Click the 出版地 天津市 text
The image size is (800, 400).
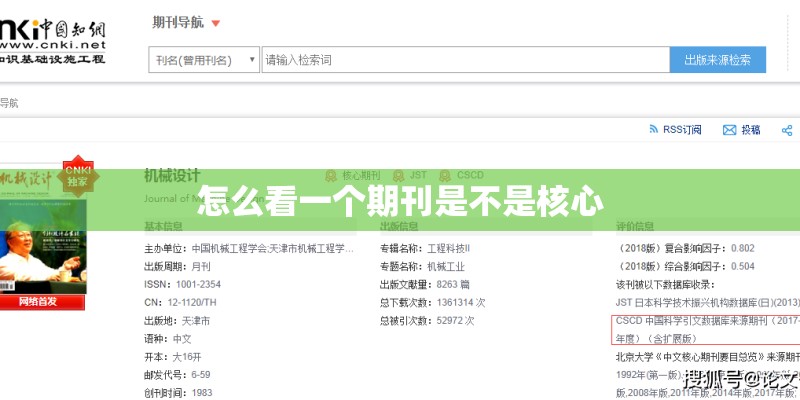pos(177,321)
